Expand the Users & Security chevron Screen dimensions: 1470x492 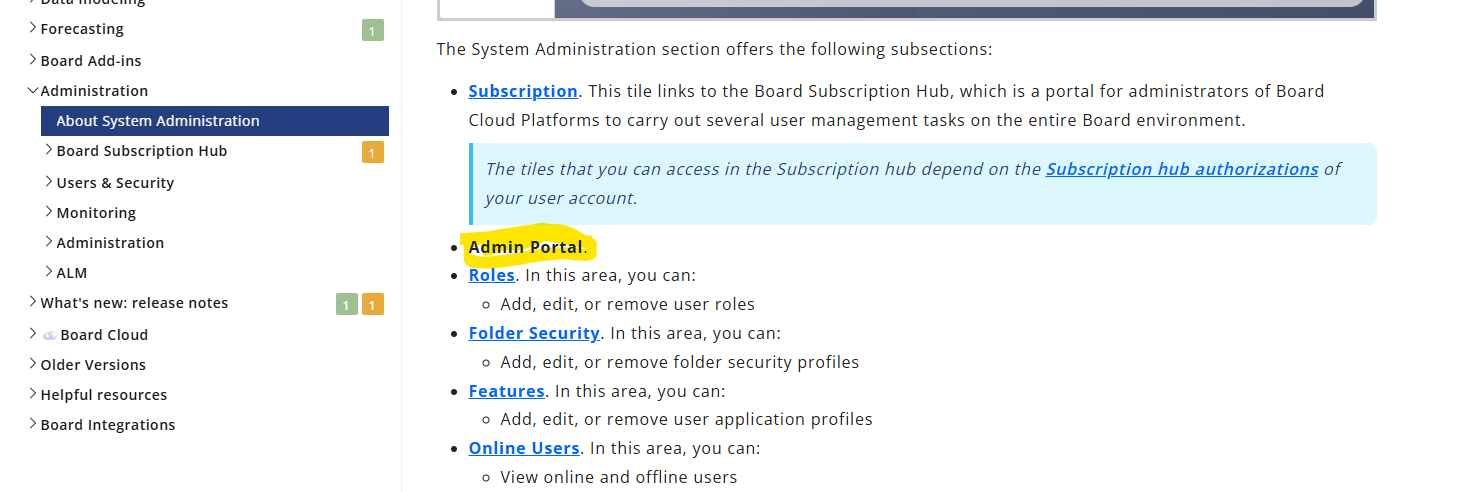pyautogui.click(x=49, y=182)
